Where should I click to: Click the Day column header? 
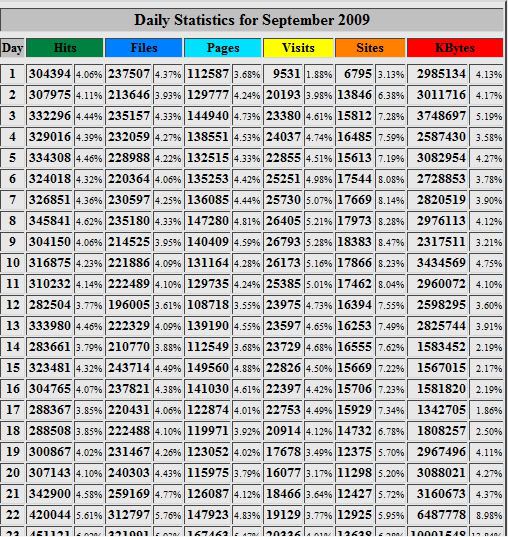click(x=12, y=48)
